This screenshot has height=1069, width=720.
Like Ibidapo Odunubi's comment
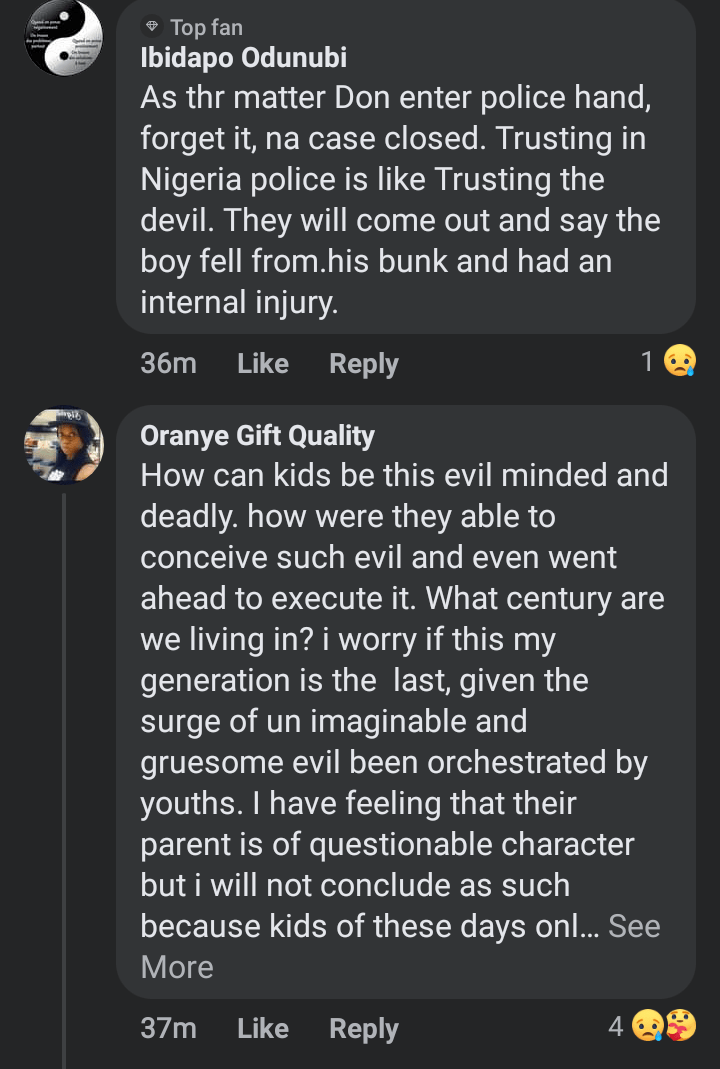coord(263,364)
